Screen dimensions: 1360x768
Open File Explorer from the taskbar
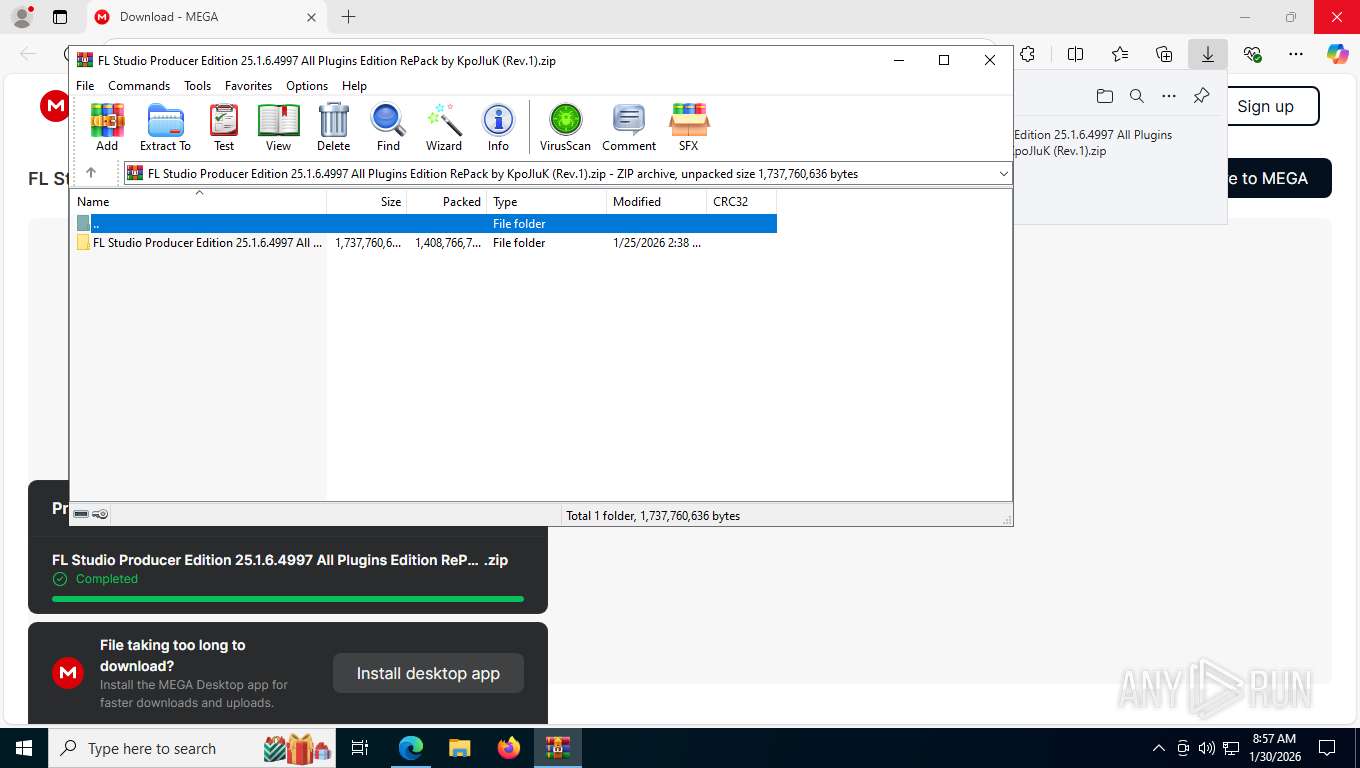tap(459, 748)
